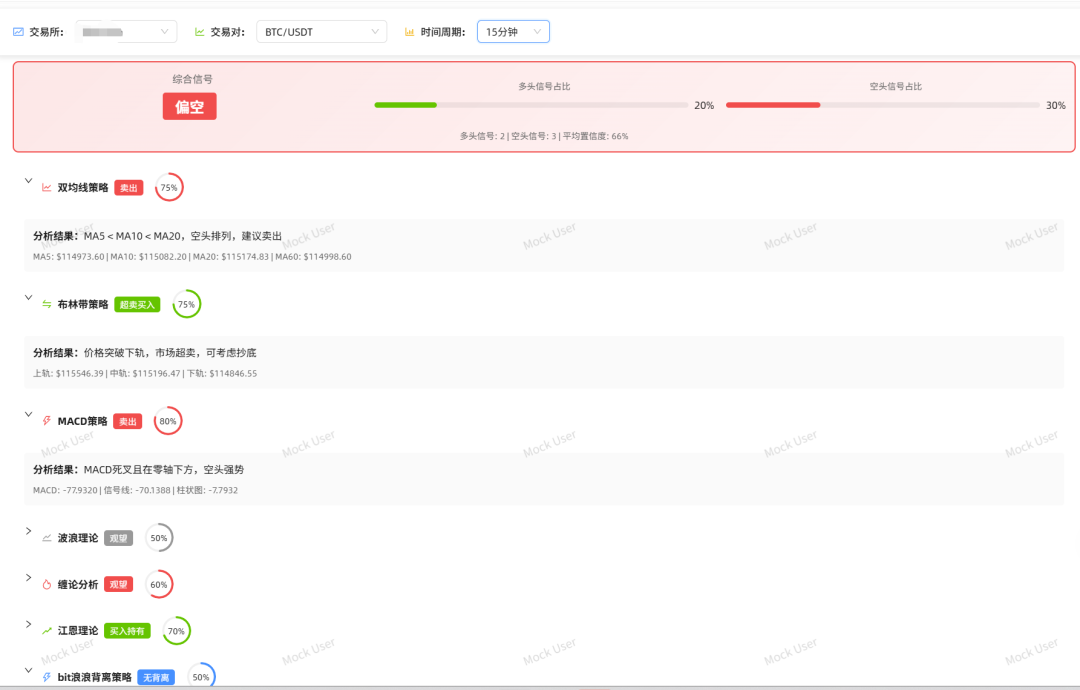Click the line chart icon beside 交易对
This screenshot has height=690, width=1080.
pos(200,32)
